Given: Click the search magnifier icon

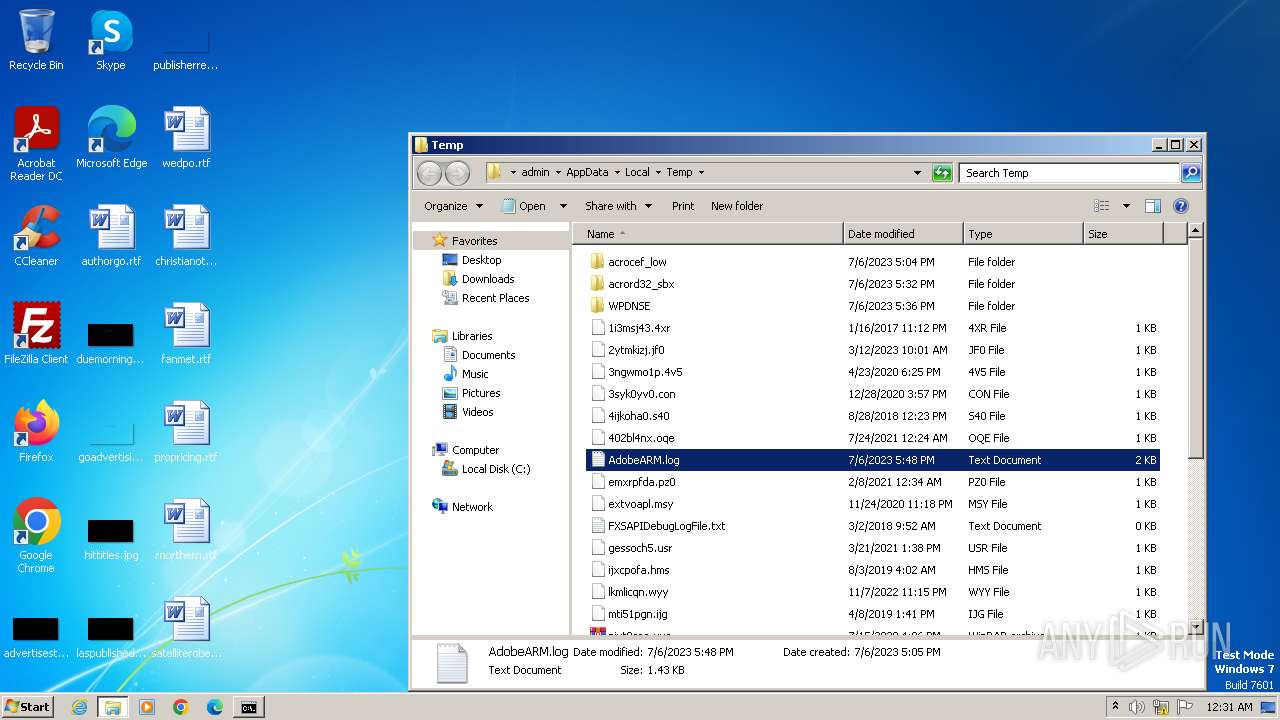Looking at the screenshot, I should point(1190,173).
